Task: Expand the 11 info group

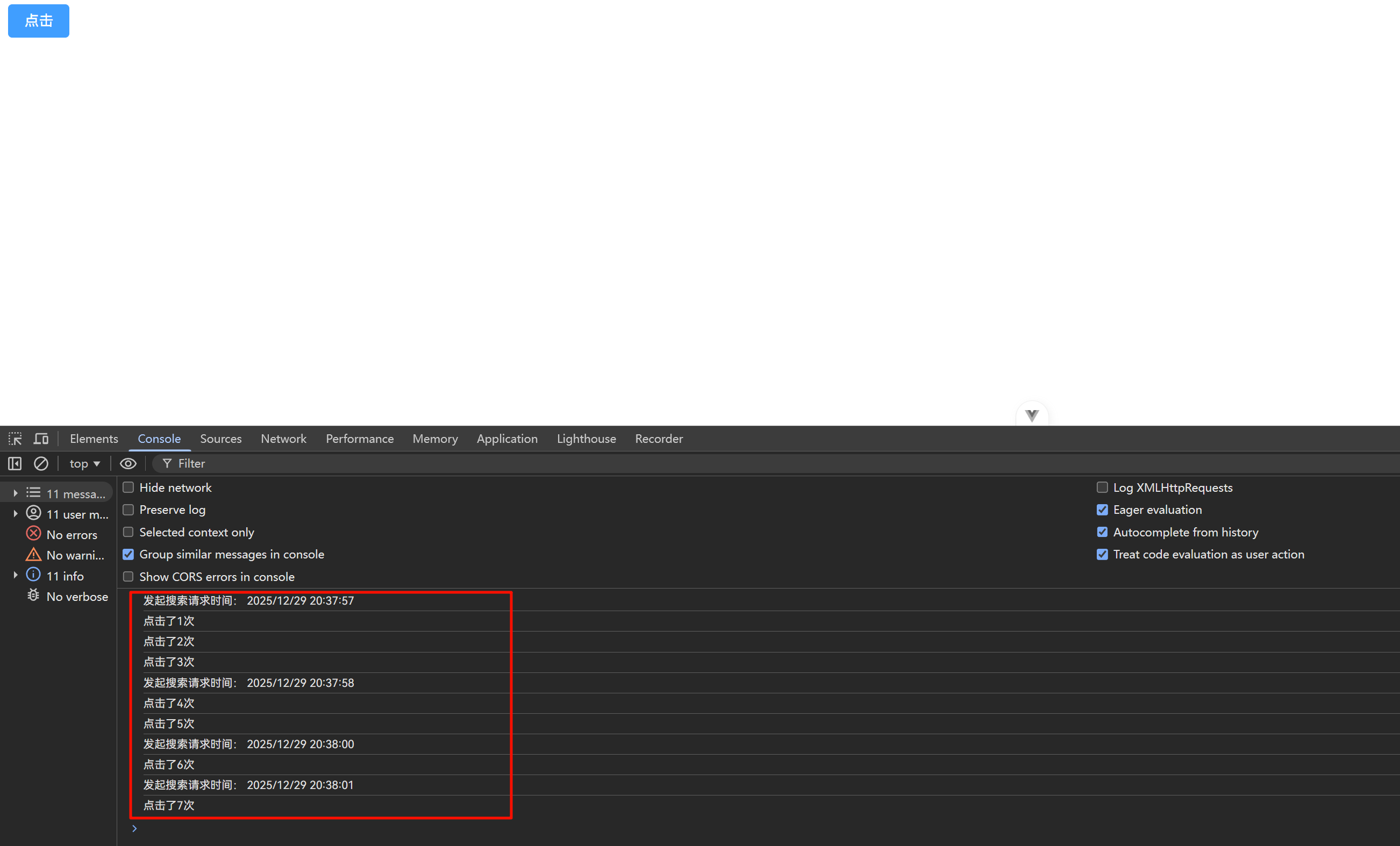Action: coord(16,576)
